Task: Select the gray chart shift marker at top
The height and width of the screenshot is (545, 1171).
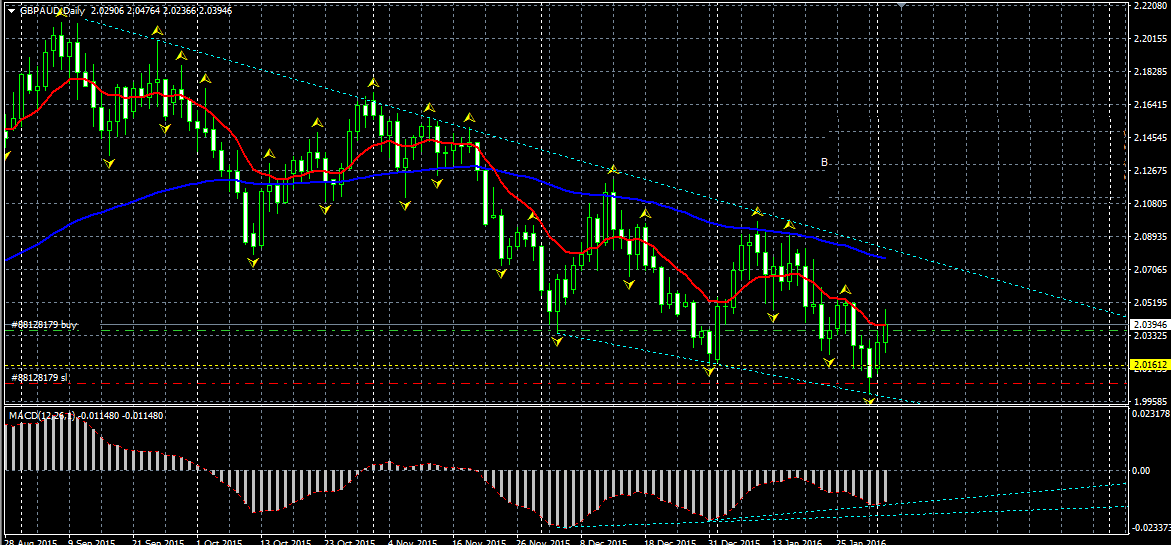Action: click(902, 5)
